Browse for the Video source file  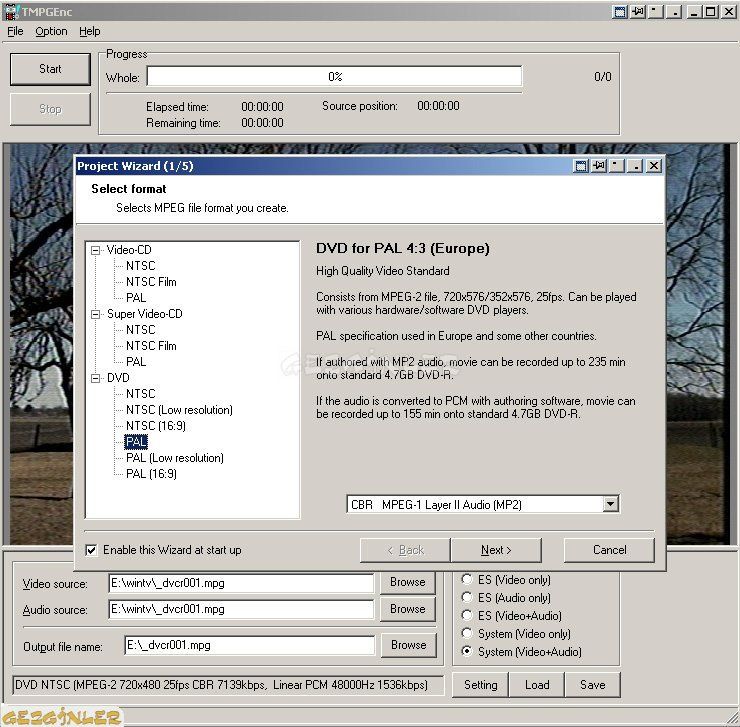[408, 582]
